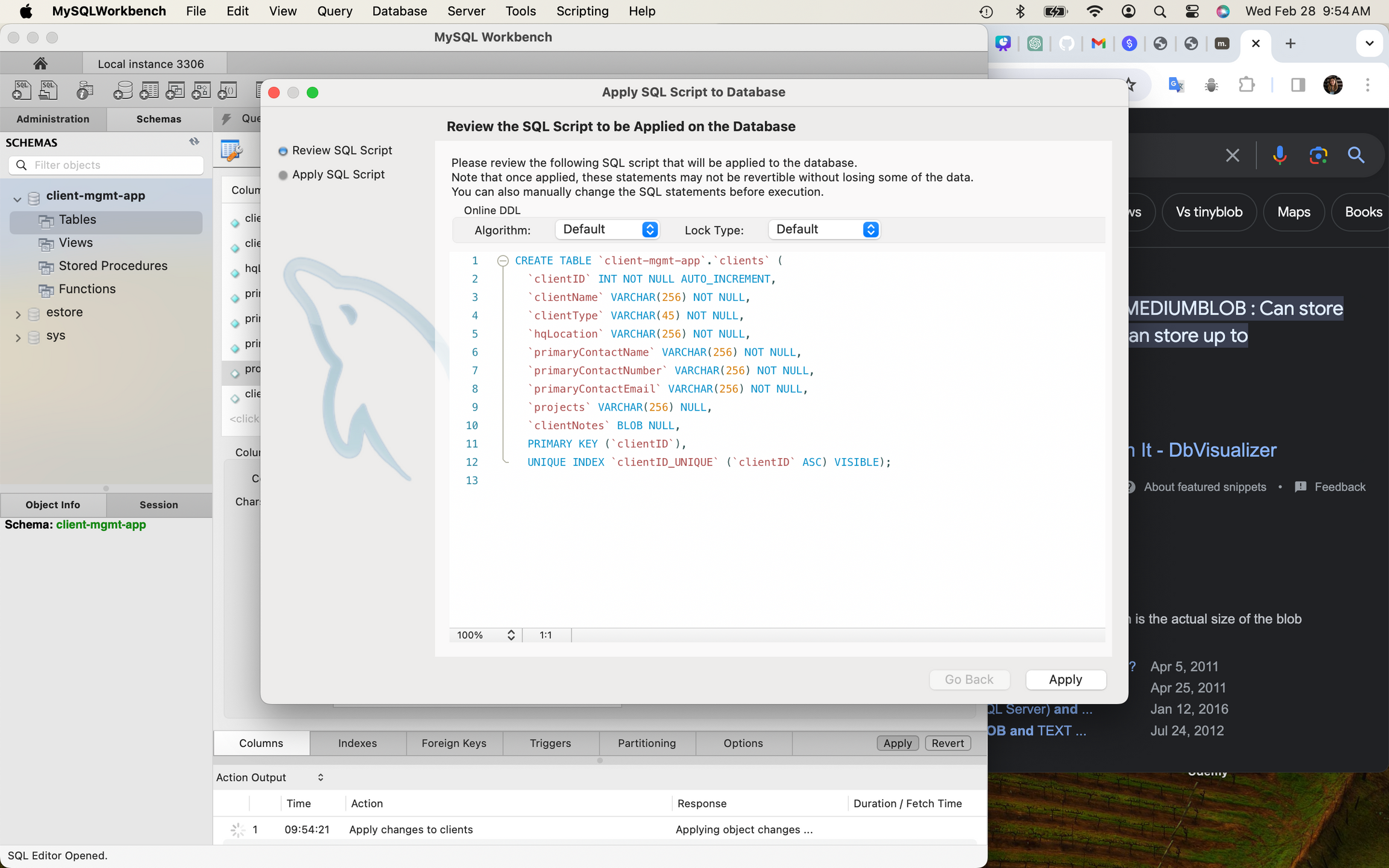Image resolution: width=1389 pixels, height=868 pixels.
Task: Switch to the Indexes tab
Action: coord(357,743)
